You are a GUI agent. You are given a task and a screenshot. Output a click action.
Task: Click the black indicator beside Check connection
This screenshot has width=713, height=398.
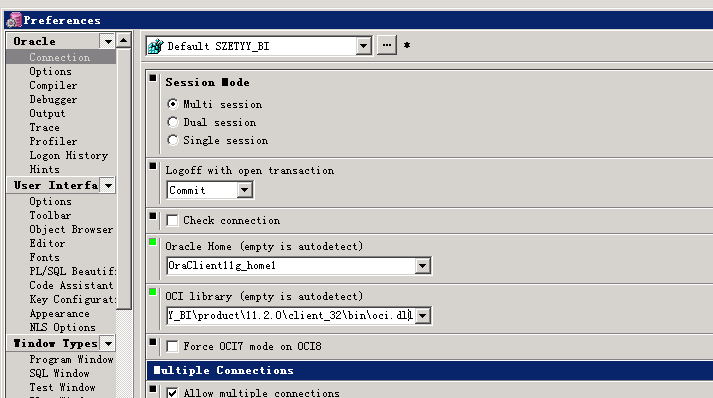click(x=153, y=216)
